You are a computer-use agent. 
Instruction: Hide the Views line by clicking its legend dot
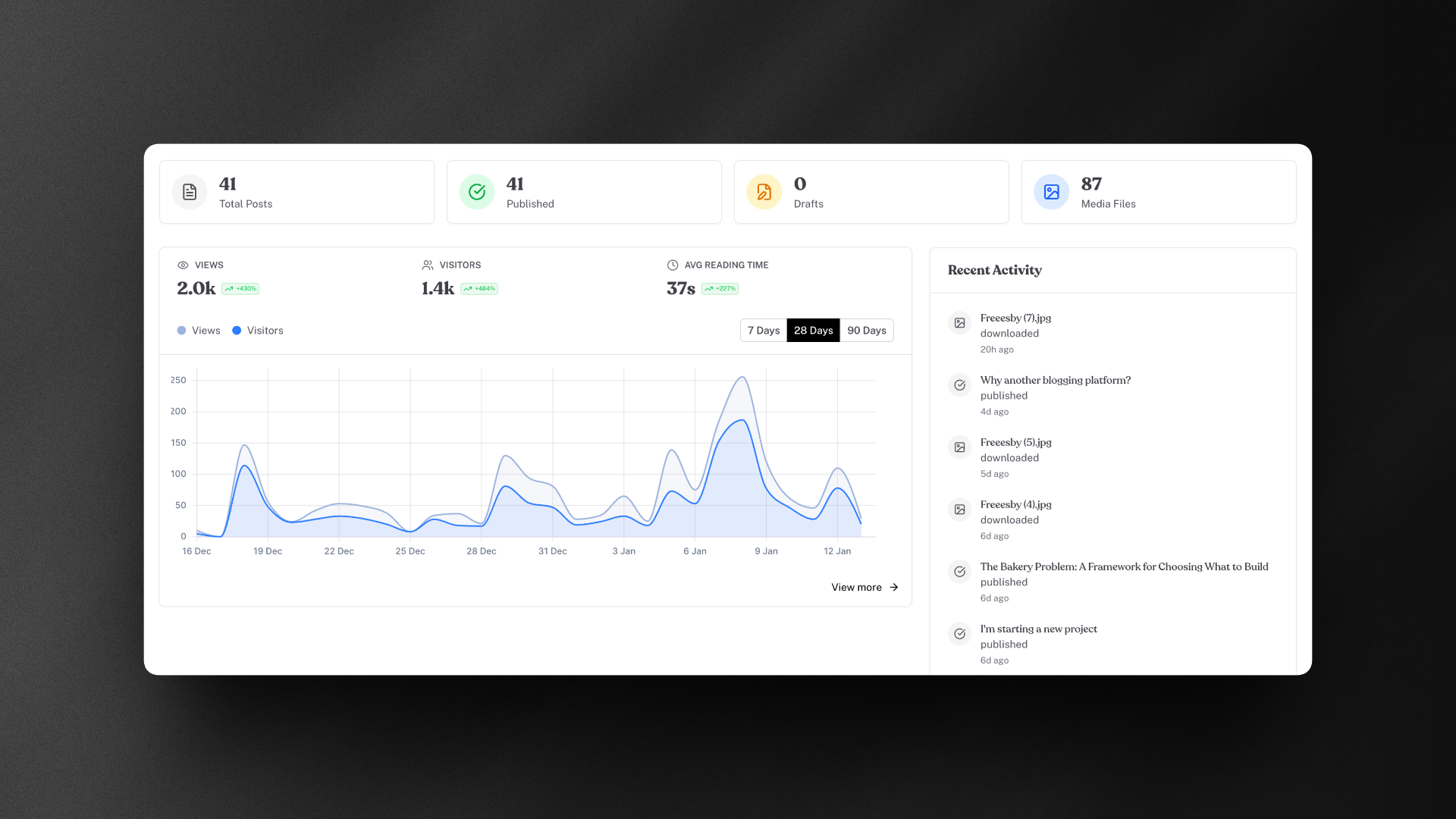click(180, 330)
